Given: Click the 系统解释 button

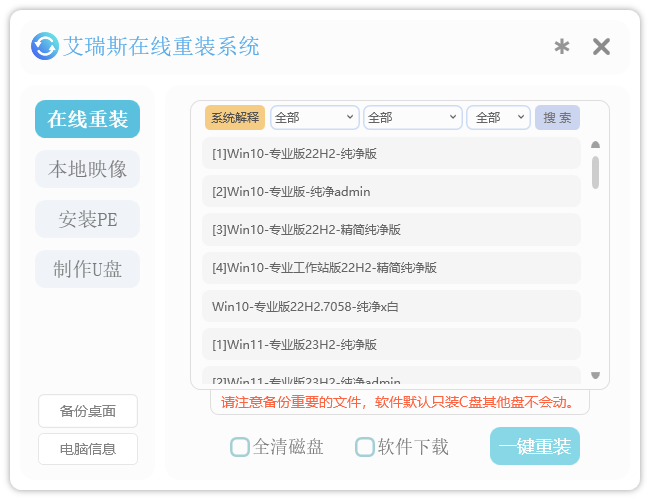Looking at the screenshot, I should 235,118.
